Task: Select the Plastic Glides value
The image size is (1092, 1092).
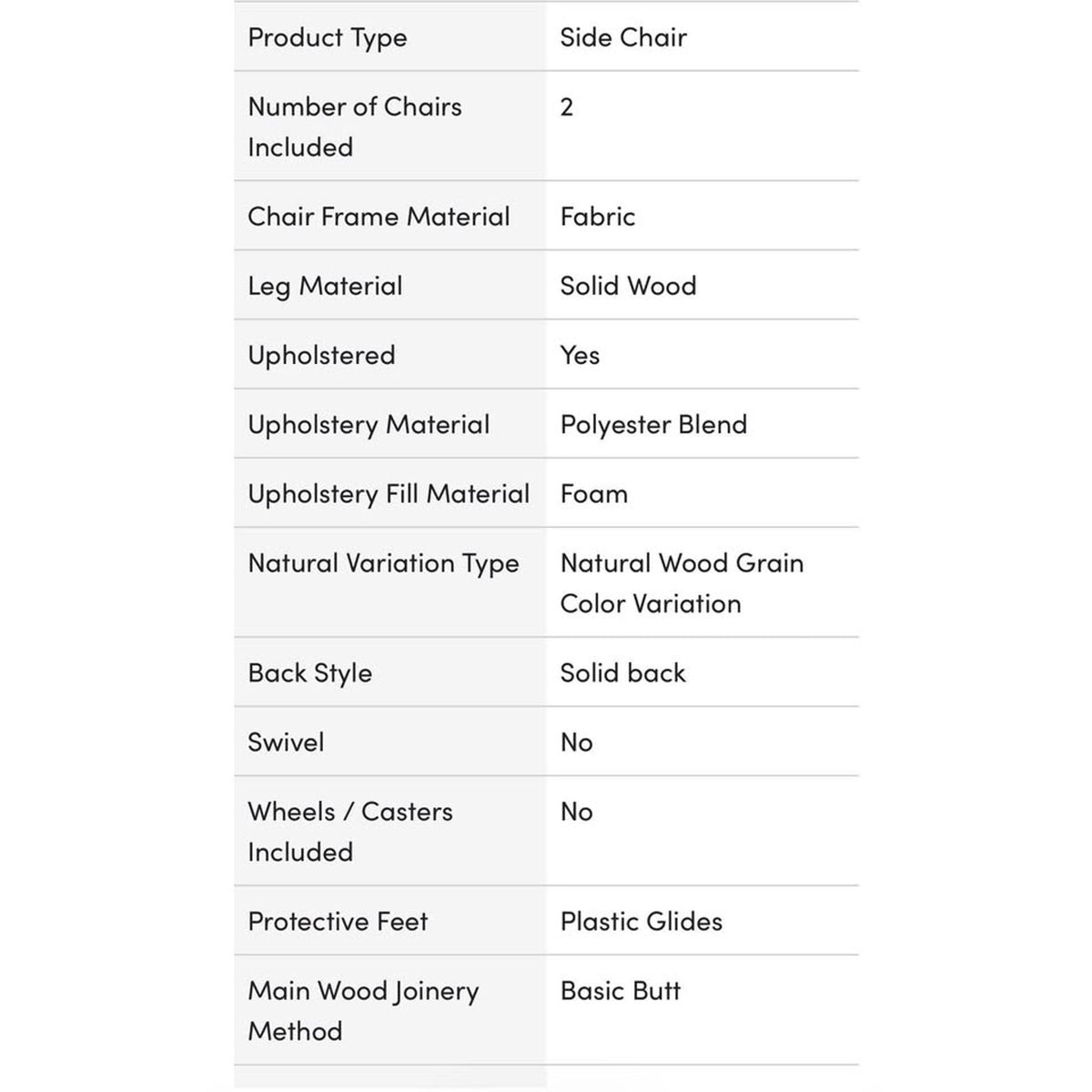Action: (642, 922)
